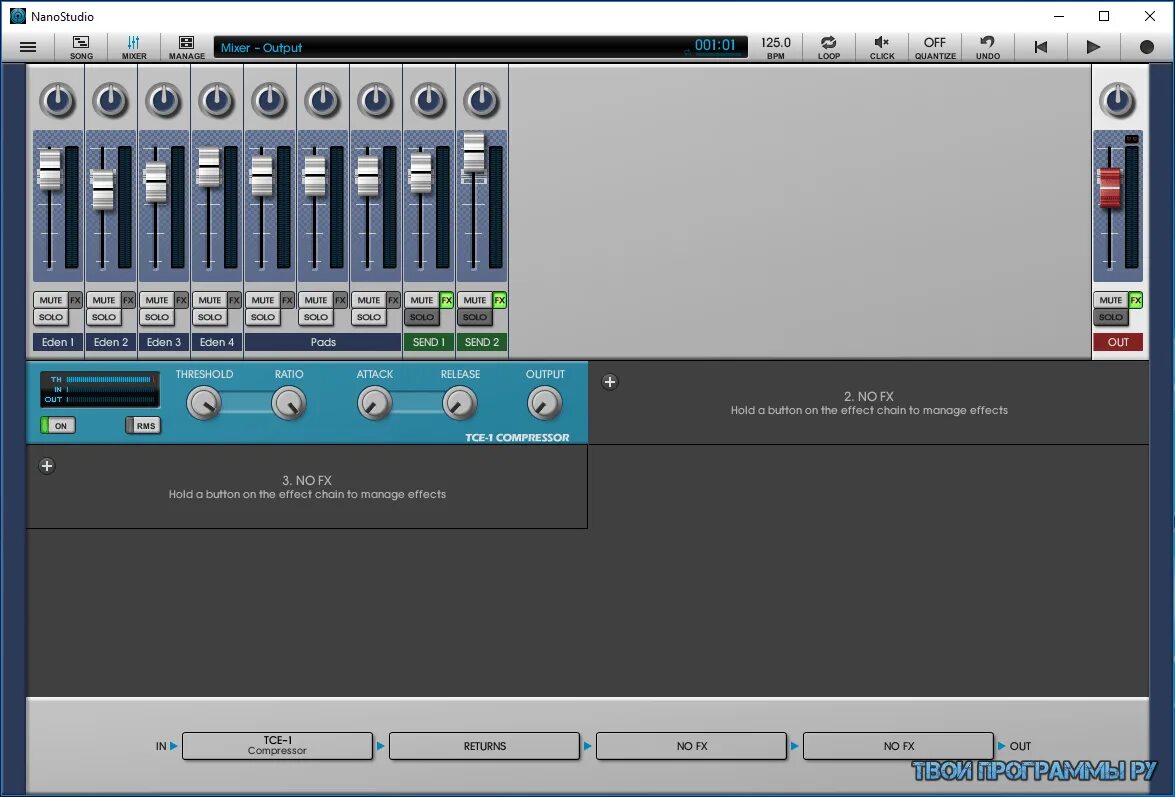This screenshot has width=1175, height=797.
Task: Toggle the compressor RMS mode
Action: 143,425
